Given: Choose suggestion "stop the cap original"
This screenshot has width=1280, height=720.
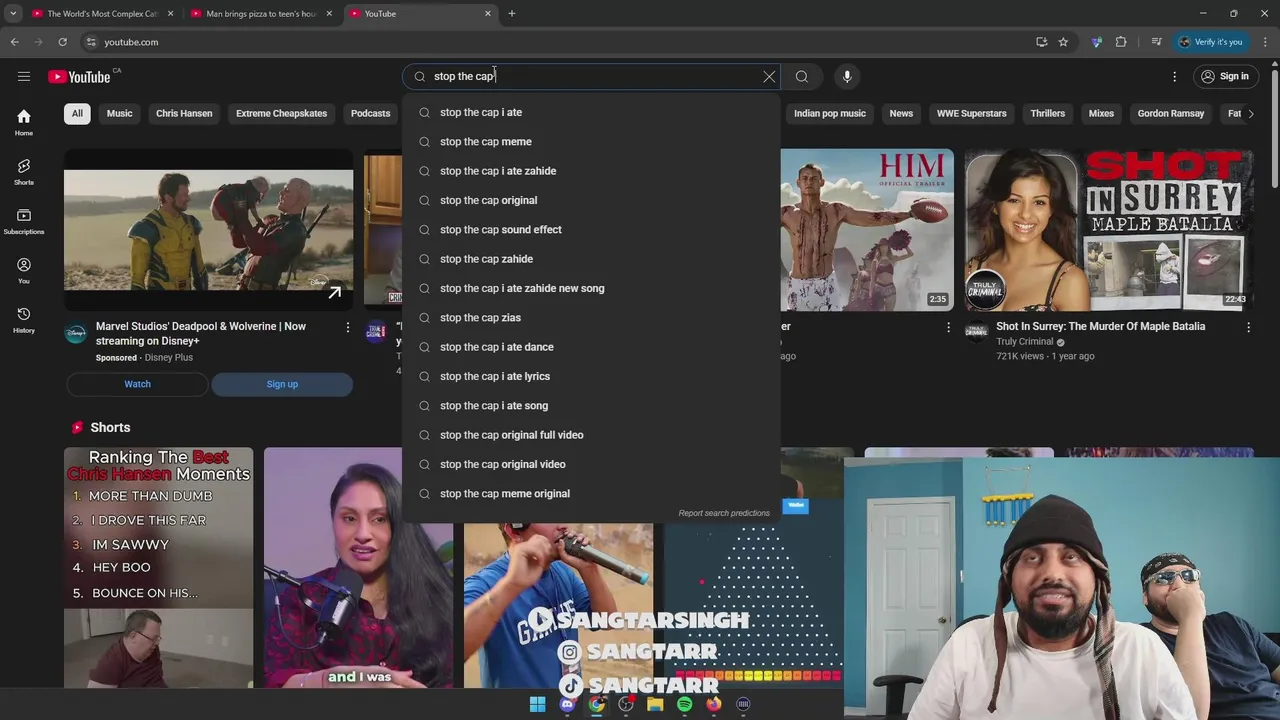Looking at the screenshot, I should [591, 200].
